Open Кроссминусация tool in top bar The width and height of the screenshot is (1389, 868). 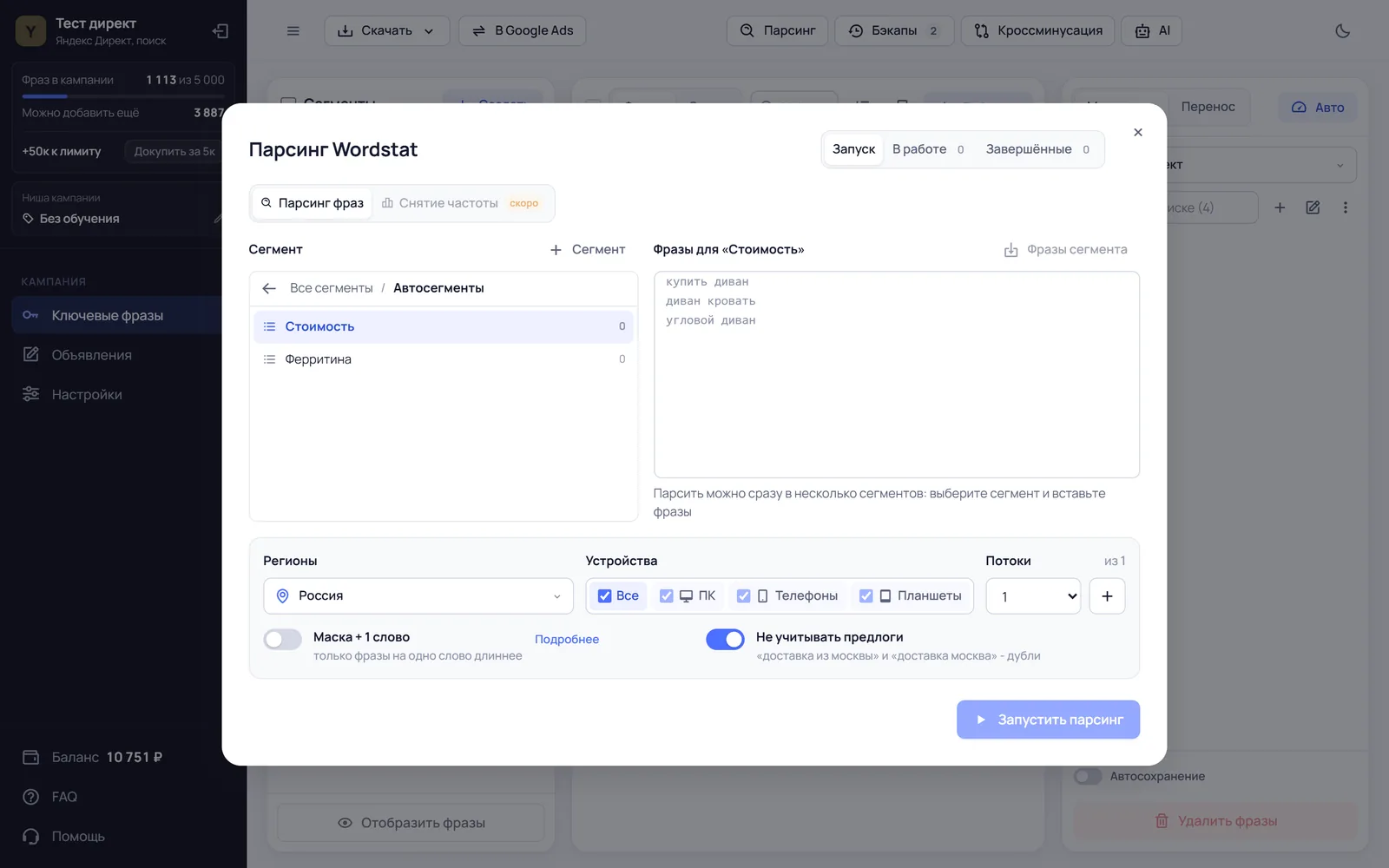click(1037, 31)
